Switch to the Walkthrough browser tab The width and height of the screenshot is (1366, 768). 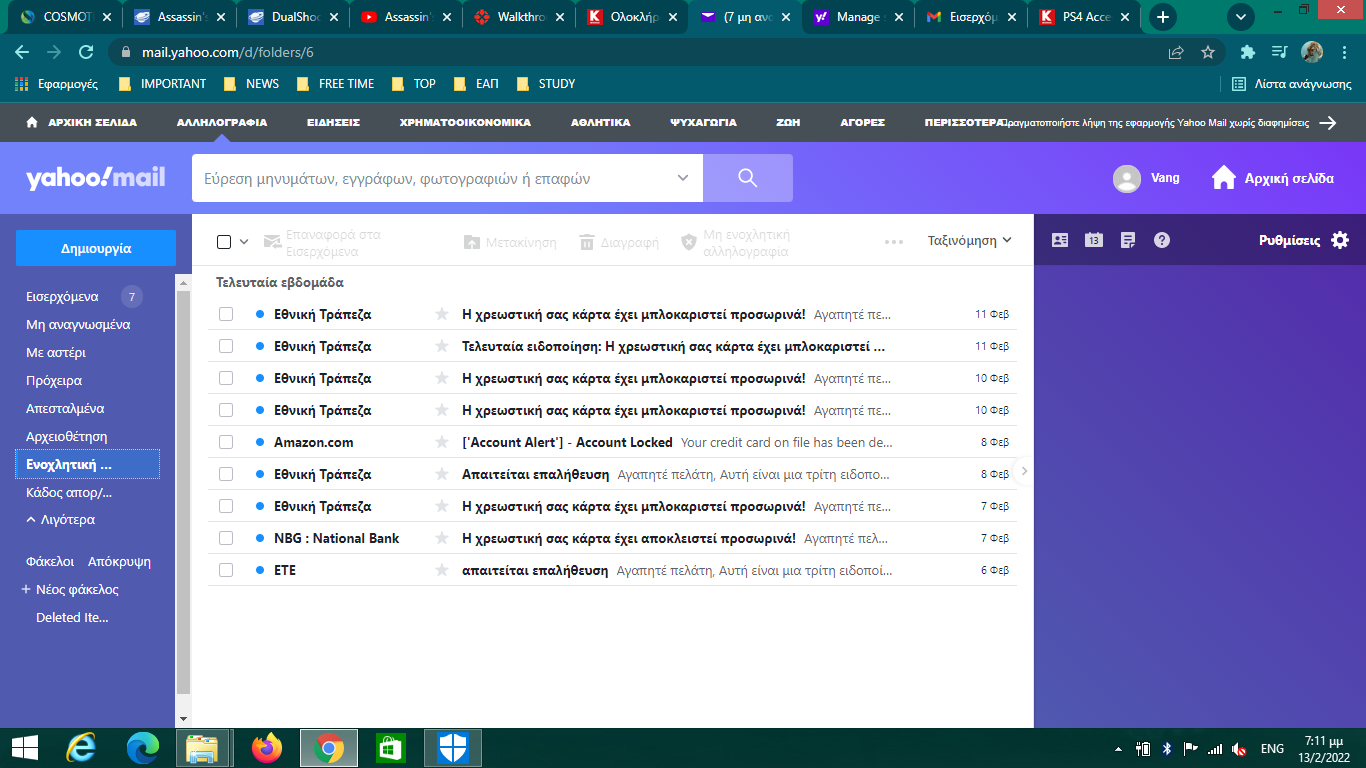pyautogui.click(x=519, y=17)
